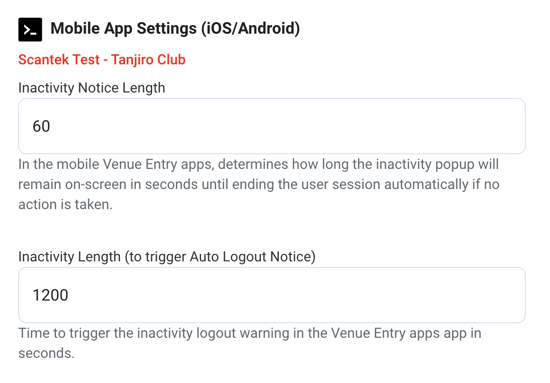Focus the Inactivity Notice Length input field

(272, 126)
